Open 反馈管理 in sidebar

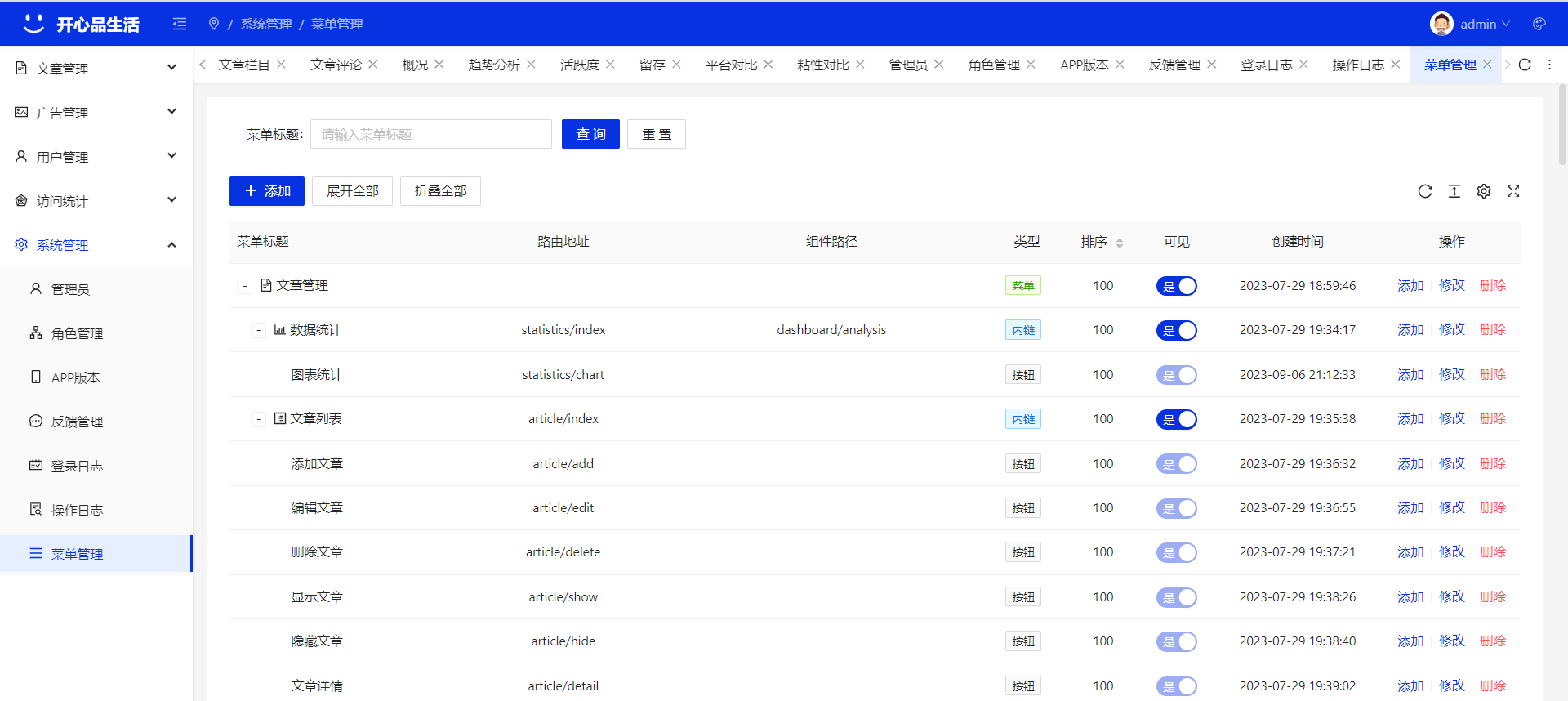(x=96, y=421)
